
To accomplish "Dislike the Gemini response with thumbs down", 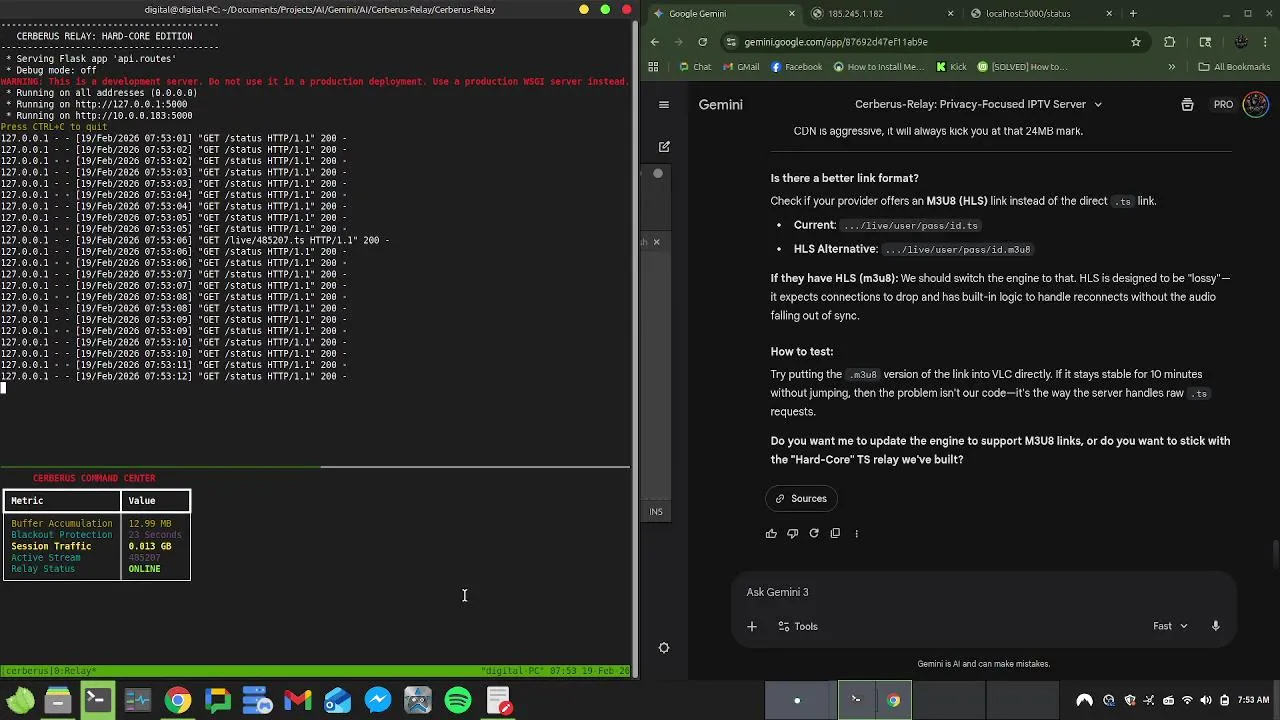I will 792,533.
